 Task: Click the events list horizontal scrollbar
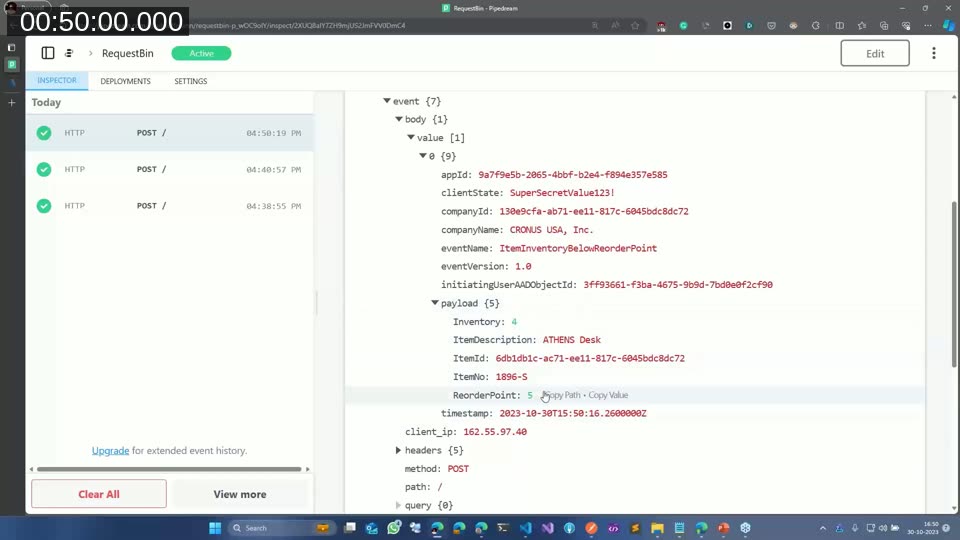tap(169, 469)
